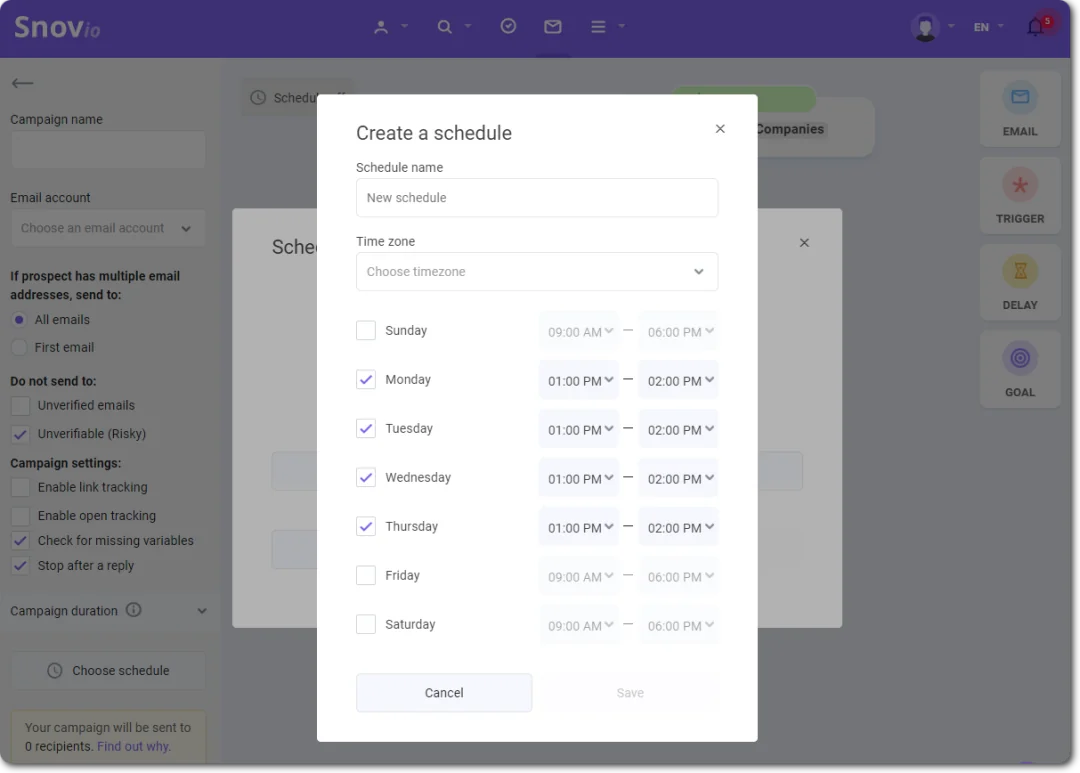This screenshot has height=773, width=1080.
Task: Check the Saturday checkbox
Action: click(x=366, y=624)
